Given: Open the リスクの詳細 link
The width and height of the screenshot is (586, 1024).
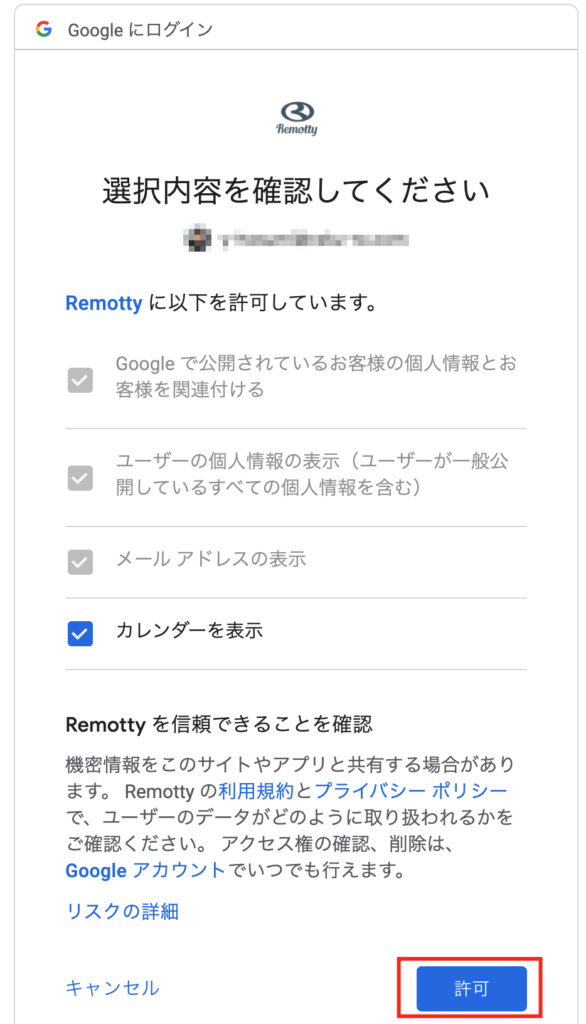Looking at the screenshot, I should click(122, 911).
